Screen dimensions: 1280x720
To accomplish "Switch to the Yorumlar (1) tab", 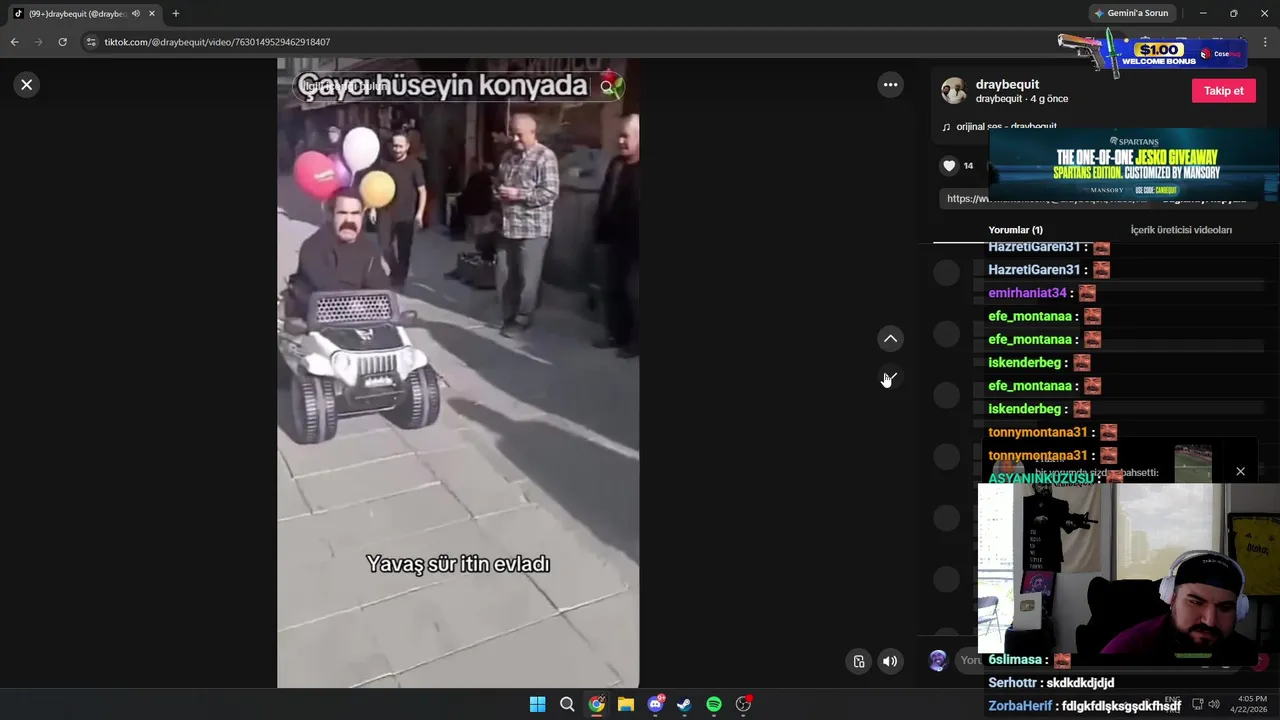I will coord(1015,230).
